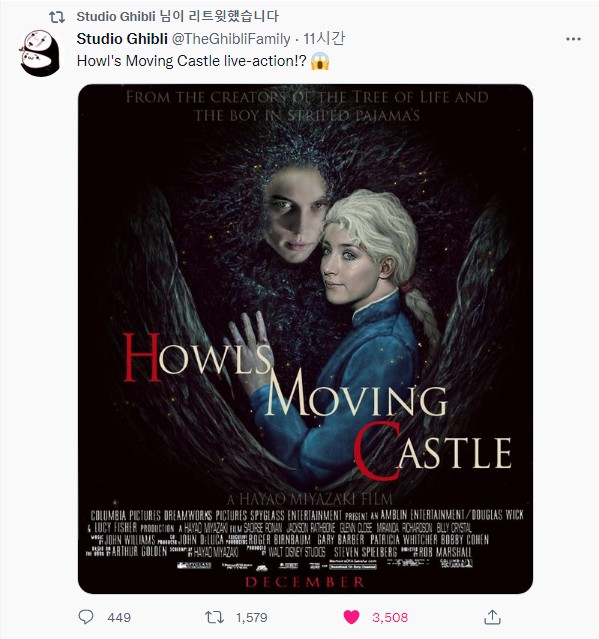
Task: Open the tweet via the 11시간 timestamp
Action: tap(324, 39)
